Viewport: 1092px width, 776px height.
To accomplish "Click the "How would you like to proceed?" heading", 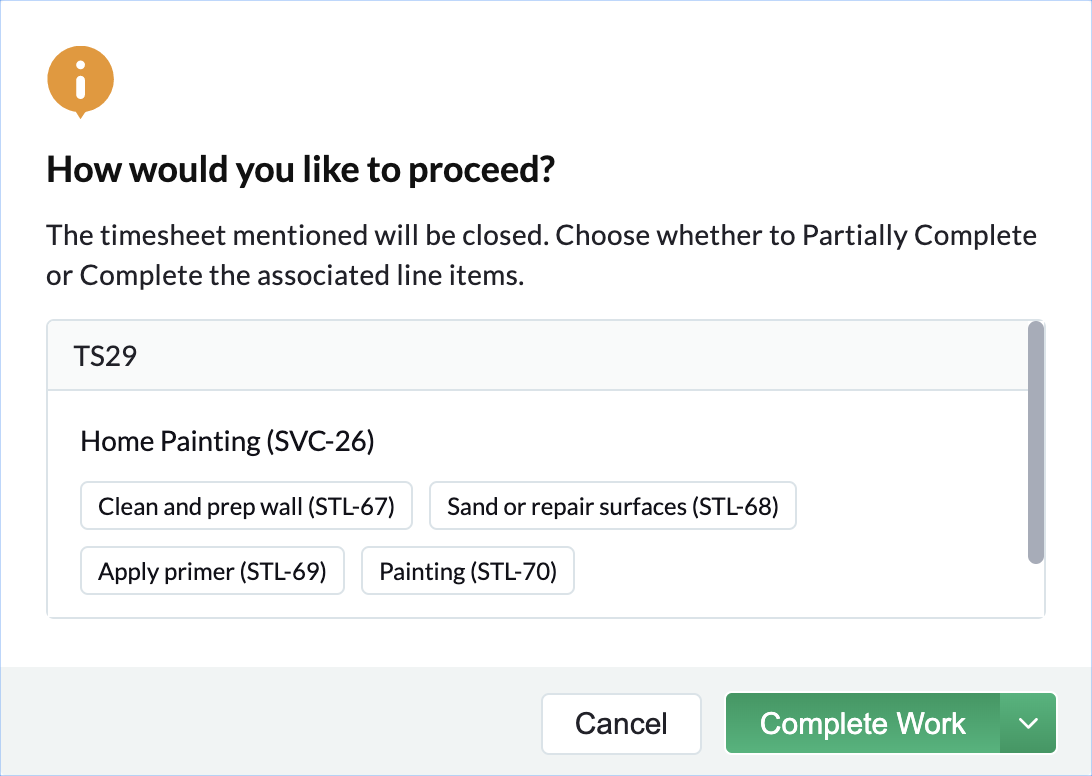I will [x=300, y=170].
